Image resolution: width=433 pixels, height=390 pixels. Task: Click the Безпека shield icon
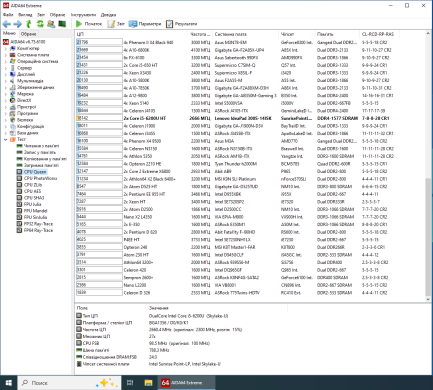click(x=13, y=120)
